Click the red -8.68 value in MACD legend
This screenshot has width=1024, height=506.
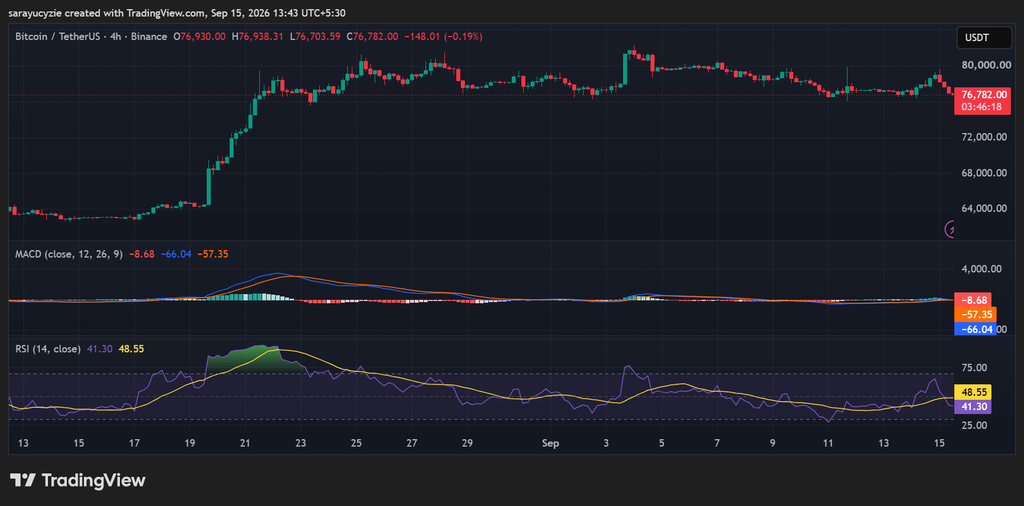click(x=142, y=254)
